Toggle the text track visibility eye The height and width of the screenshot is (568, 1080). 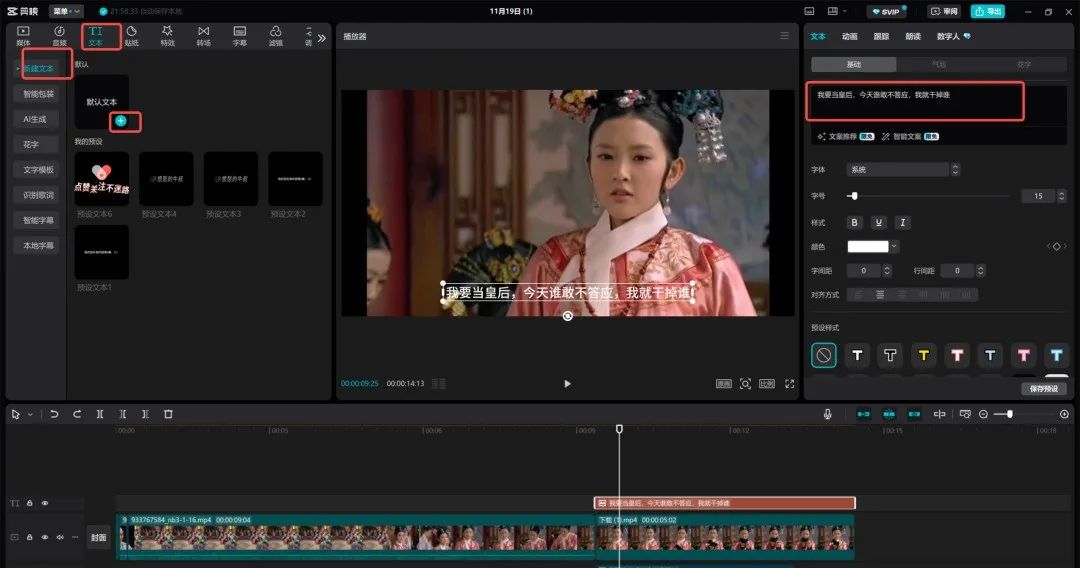pyautogui.click(x=45, y=503)
